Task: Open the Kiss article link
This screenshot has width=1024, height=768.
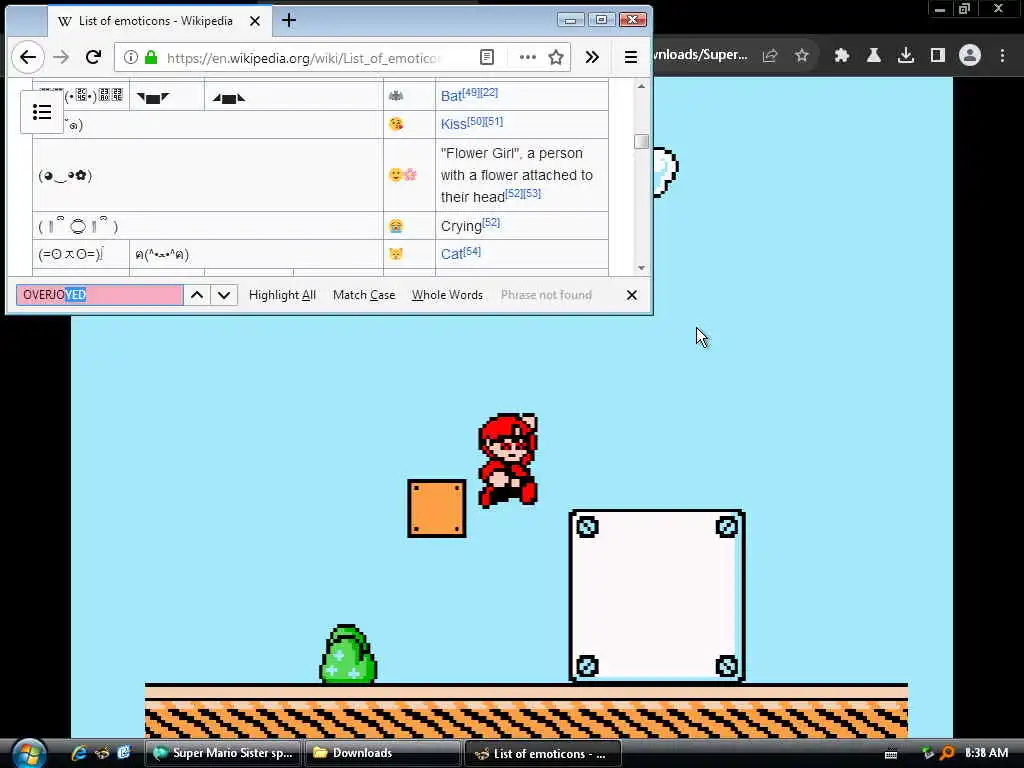Action: [x=453, y=124]
